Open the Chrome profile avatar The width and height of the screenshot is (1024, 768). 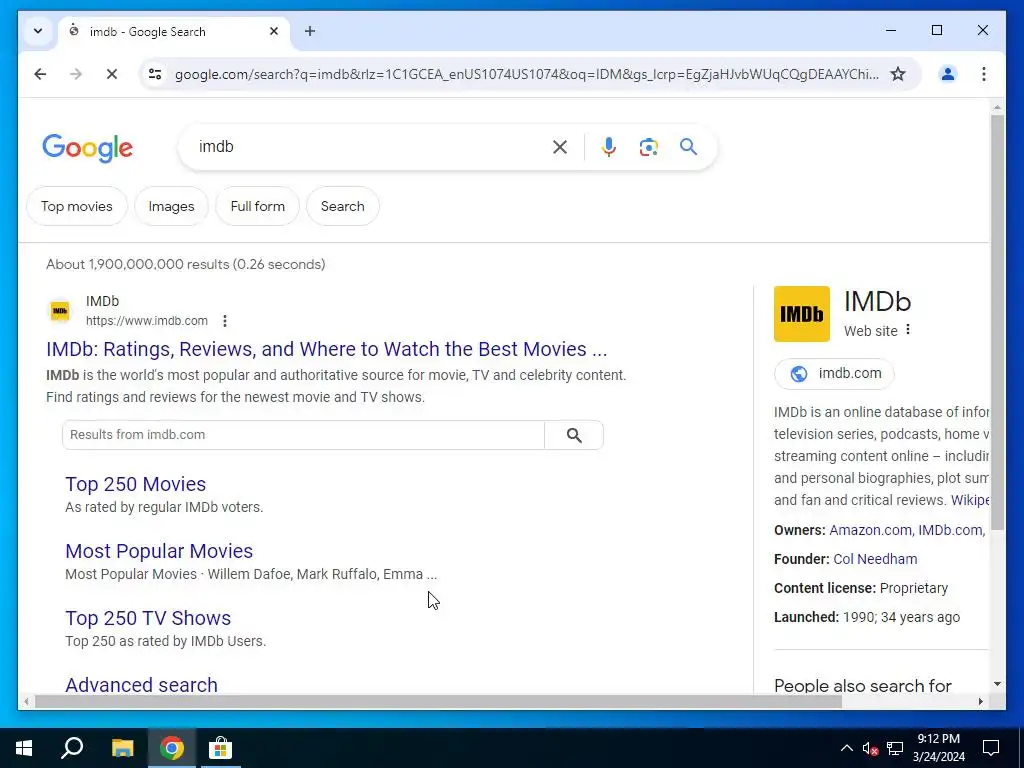[x=948, y=74]
